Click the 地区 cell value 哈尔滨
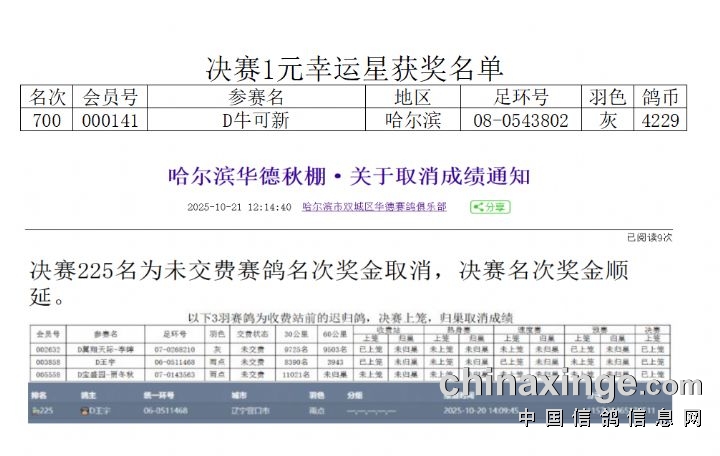The image size is (720, 456). [412, 121]
